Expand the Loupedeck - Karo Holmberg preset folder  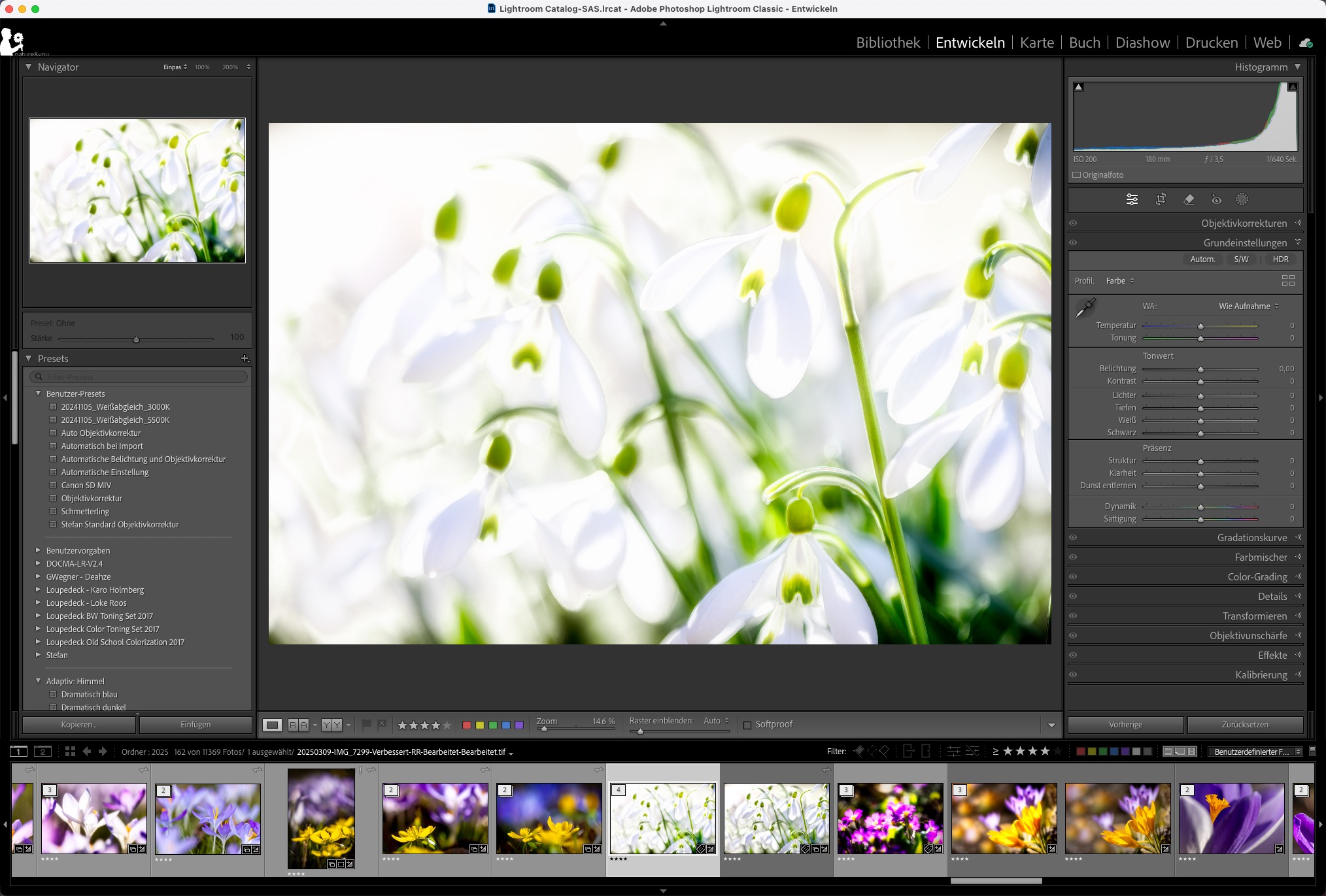tap(39, 590)
